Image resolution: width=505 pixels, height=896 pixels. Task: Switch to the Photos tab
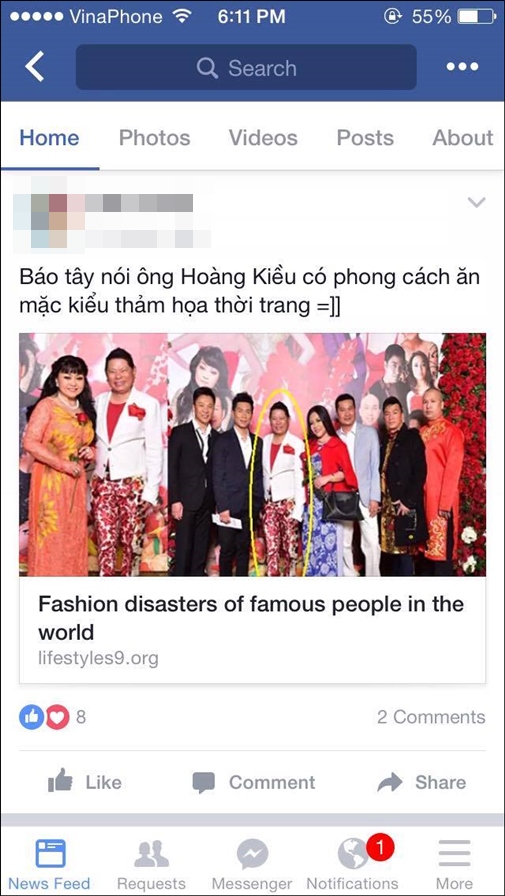(154, 138)
